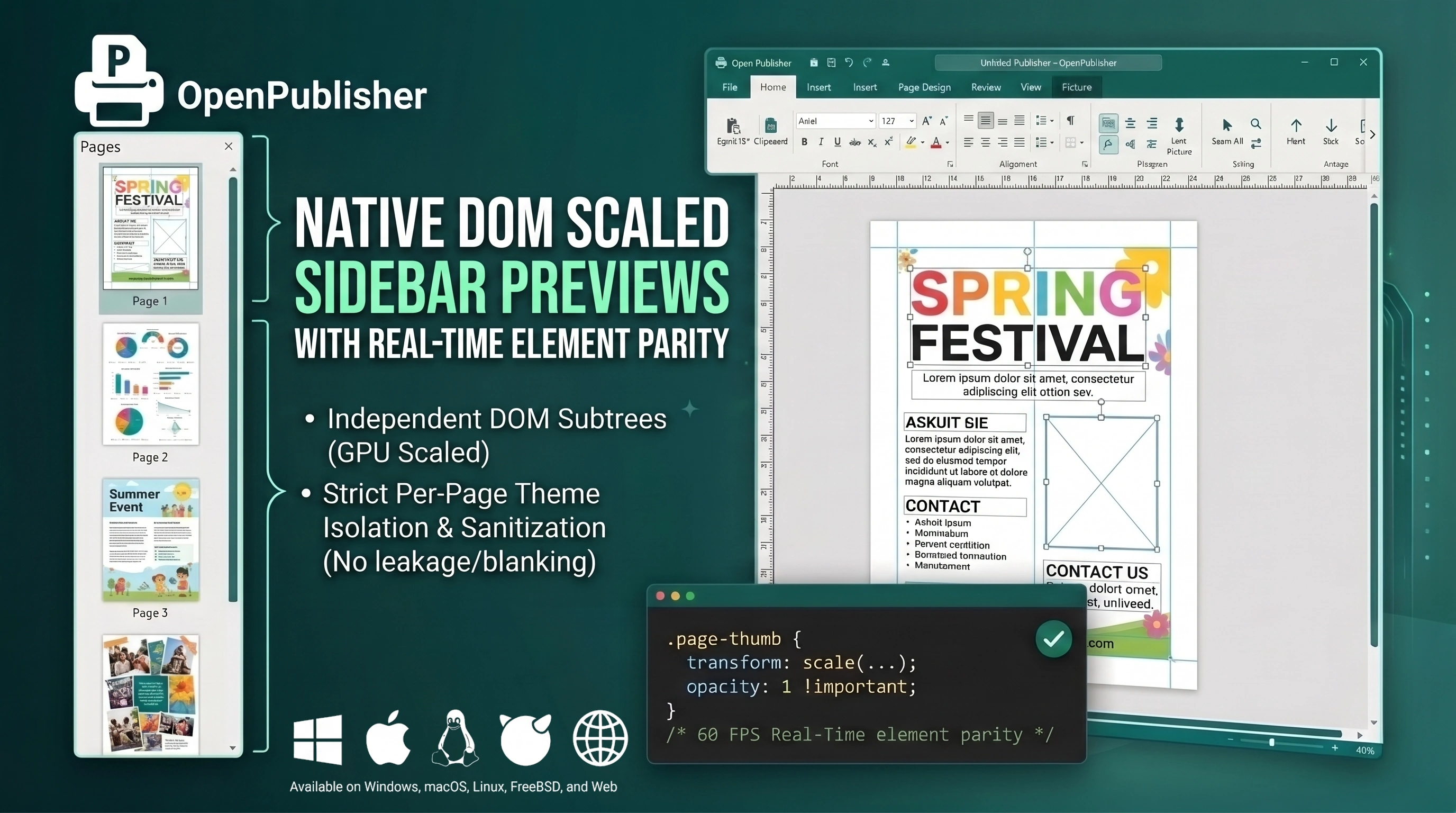
Task: Click the Clipeaerd icon
Action: [x=770, y=125]
